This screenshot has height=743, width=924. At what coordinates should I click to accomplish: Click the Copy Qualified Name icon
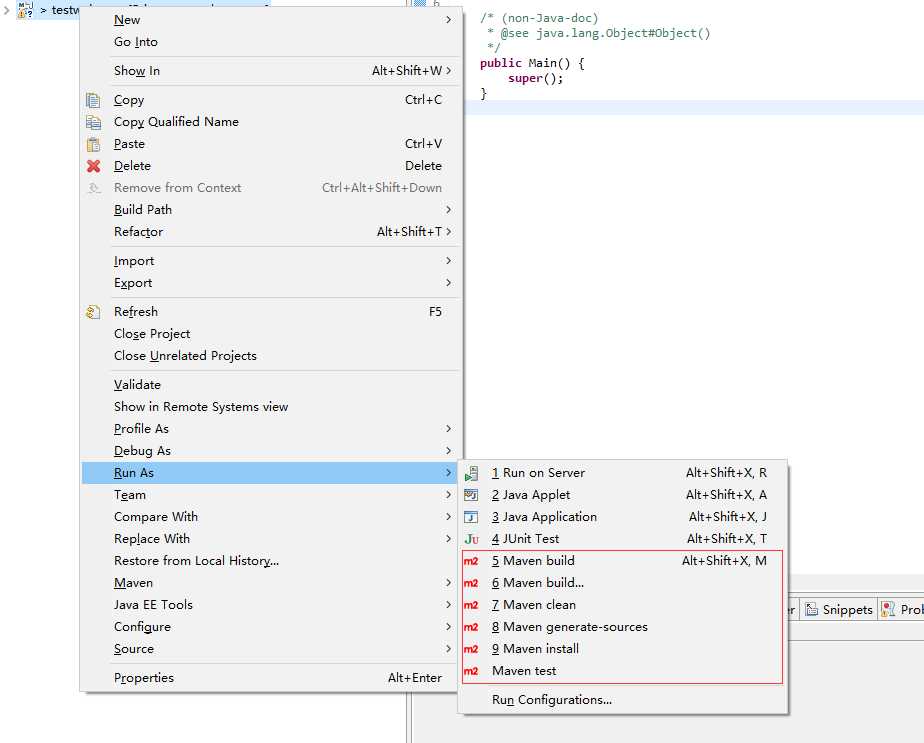(x=93, y=122)
